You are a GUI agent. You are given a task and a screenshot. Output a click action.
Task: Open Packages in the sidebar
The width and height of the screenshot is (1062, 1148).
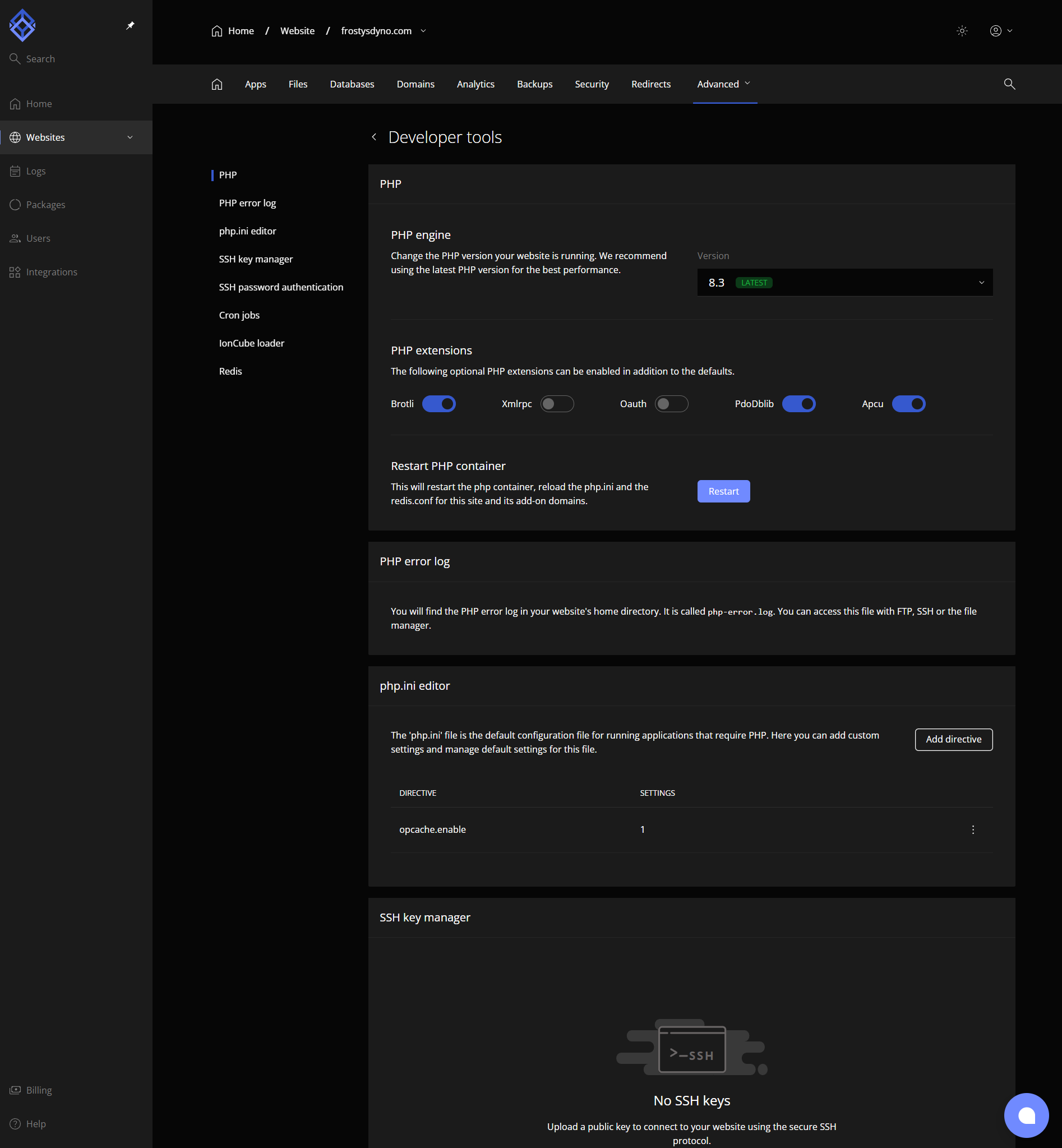point(76,205)
